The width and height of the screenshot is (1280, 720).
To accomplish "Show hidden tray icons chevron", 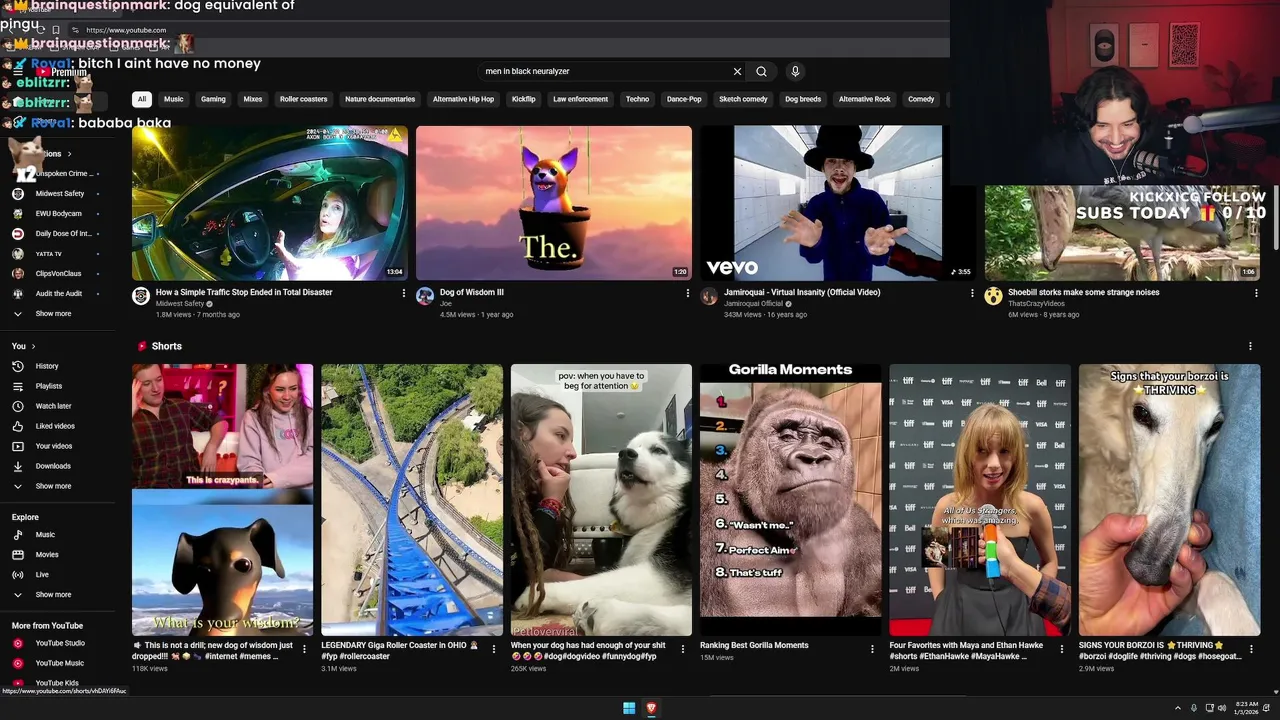I will click(1177, 708).
